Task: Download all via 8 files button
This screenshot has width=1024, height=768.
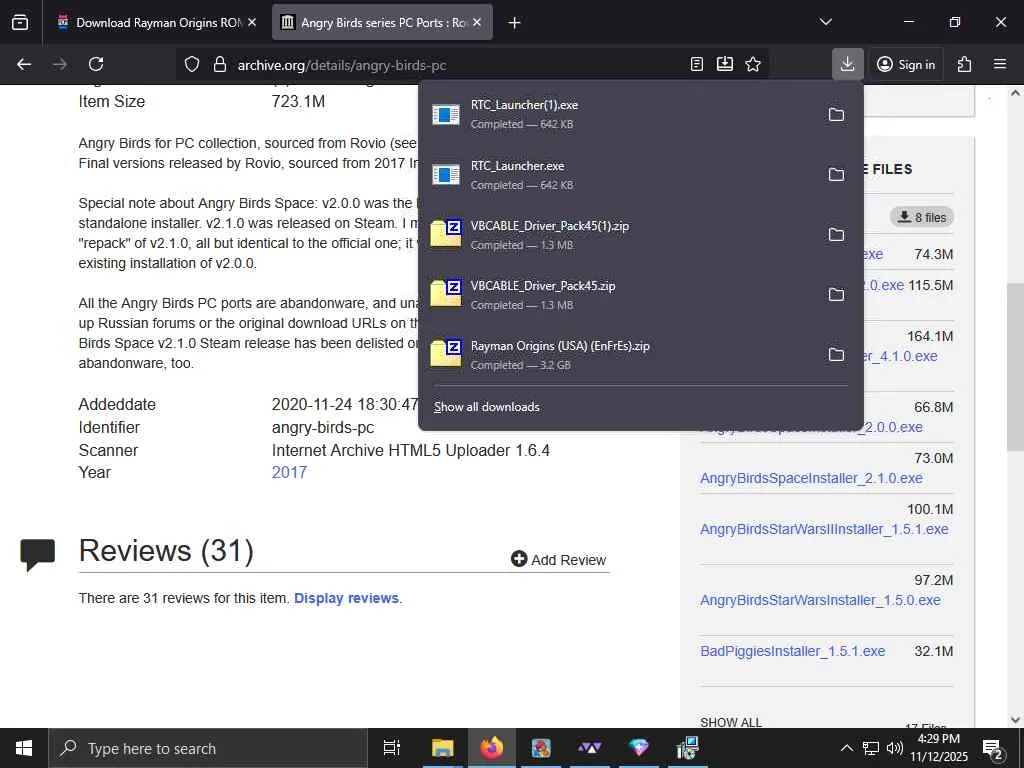Action: point(921,217)
